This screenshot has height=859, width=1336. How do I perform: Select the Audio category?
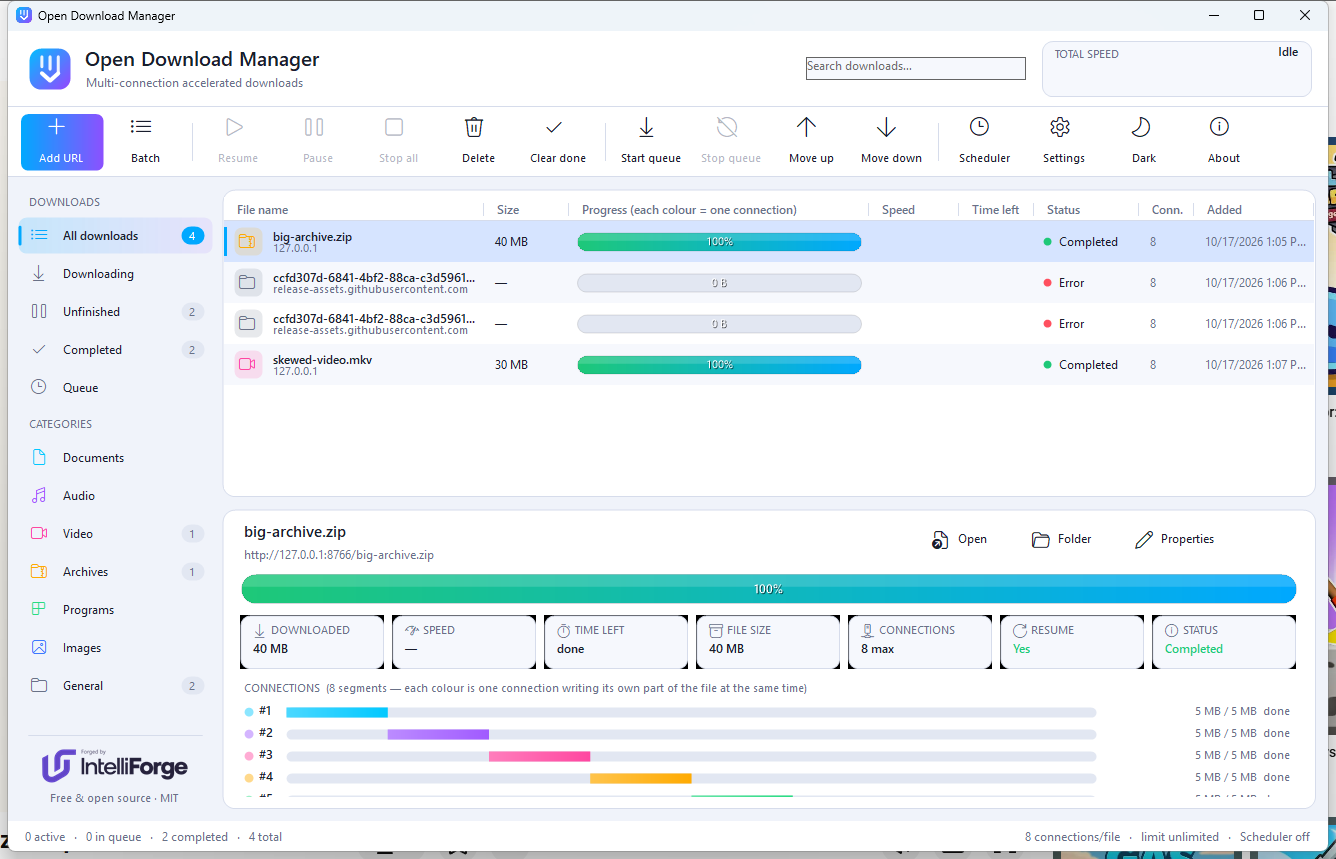click(115, 496)
